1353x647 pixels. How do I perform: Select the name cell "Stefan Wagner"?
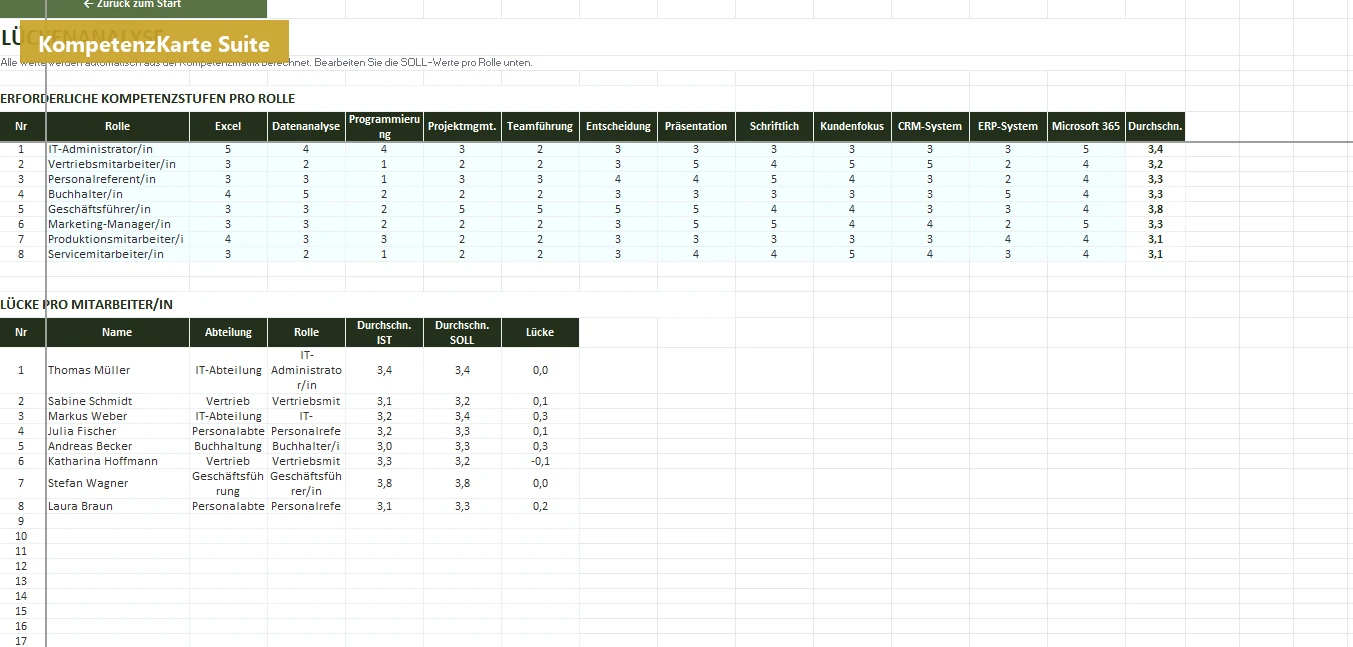(x=118, y=483)
